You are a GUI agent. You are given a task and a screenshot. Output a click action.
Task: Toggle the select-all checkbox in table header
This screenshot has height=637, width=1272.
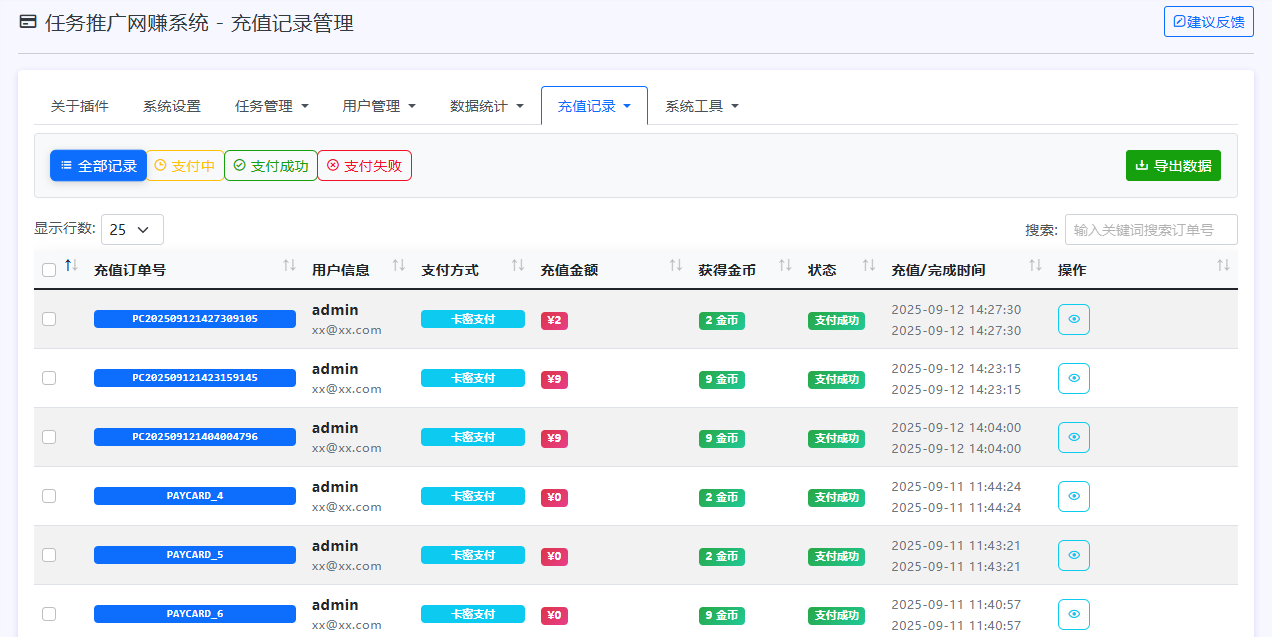pos(48,271)
